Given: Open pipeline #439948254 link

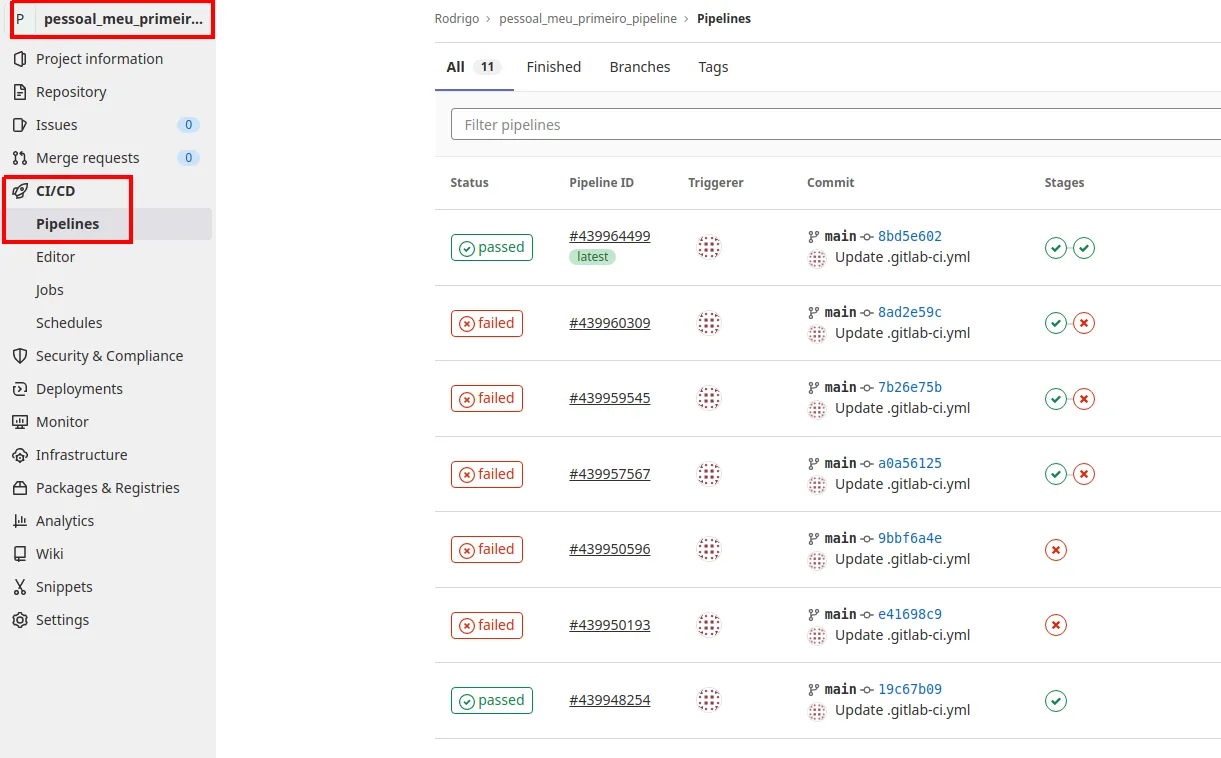Looking at the screenshot, I should tap(610, 700).
